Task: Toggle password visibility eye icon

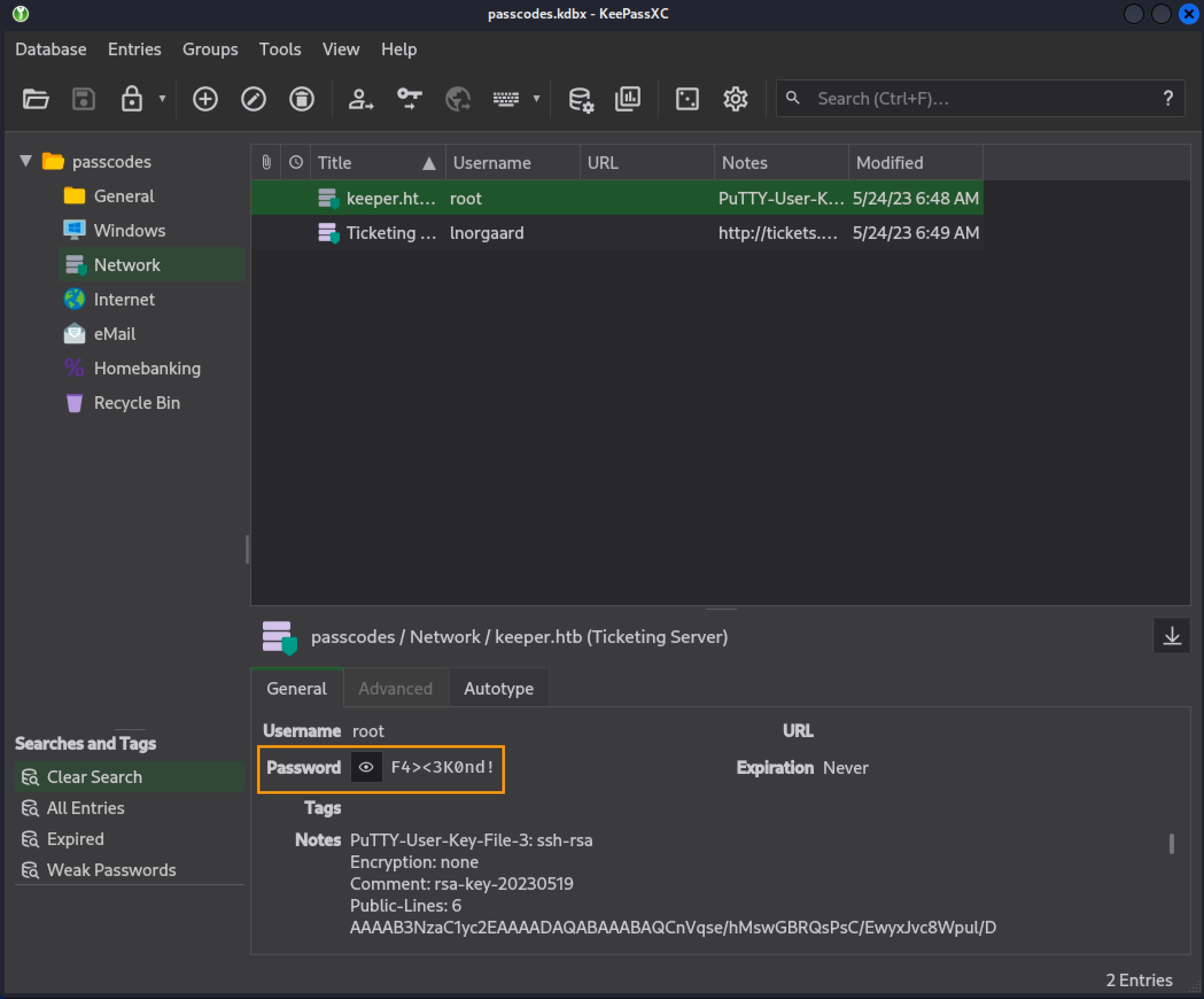Action: [x=366, y=767]
